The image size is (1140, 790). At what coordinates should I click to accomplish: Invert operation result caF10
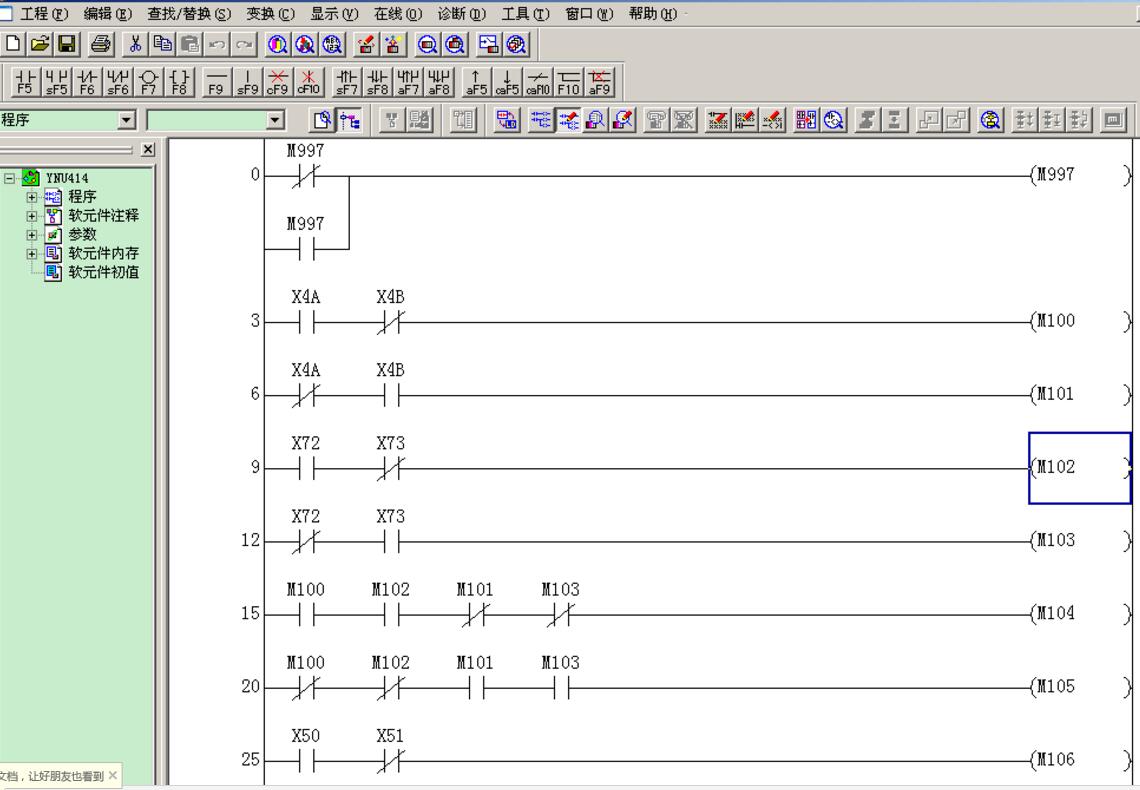pos(537,82)
